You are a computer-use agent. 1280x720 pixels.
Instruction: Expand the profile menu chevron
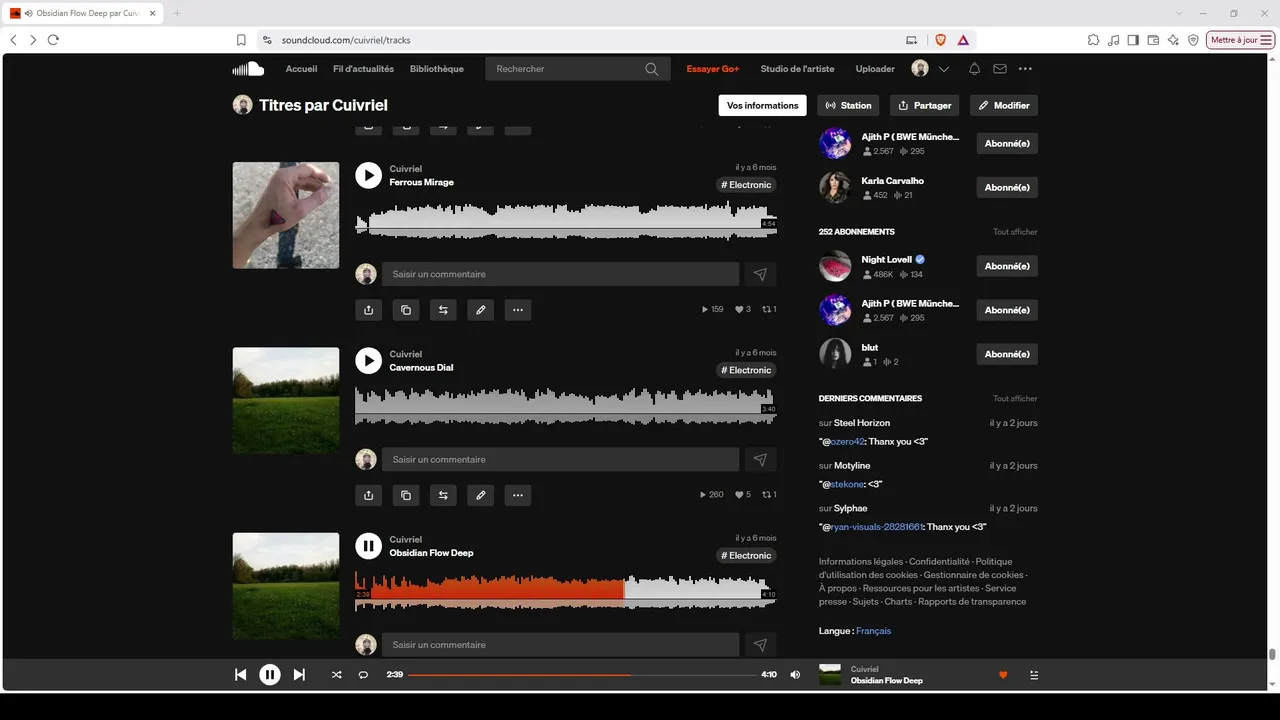point(943,69)
